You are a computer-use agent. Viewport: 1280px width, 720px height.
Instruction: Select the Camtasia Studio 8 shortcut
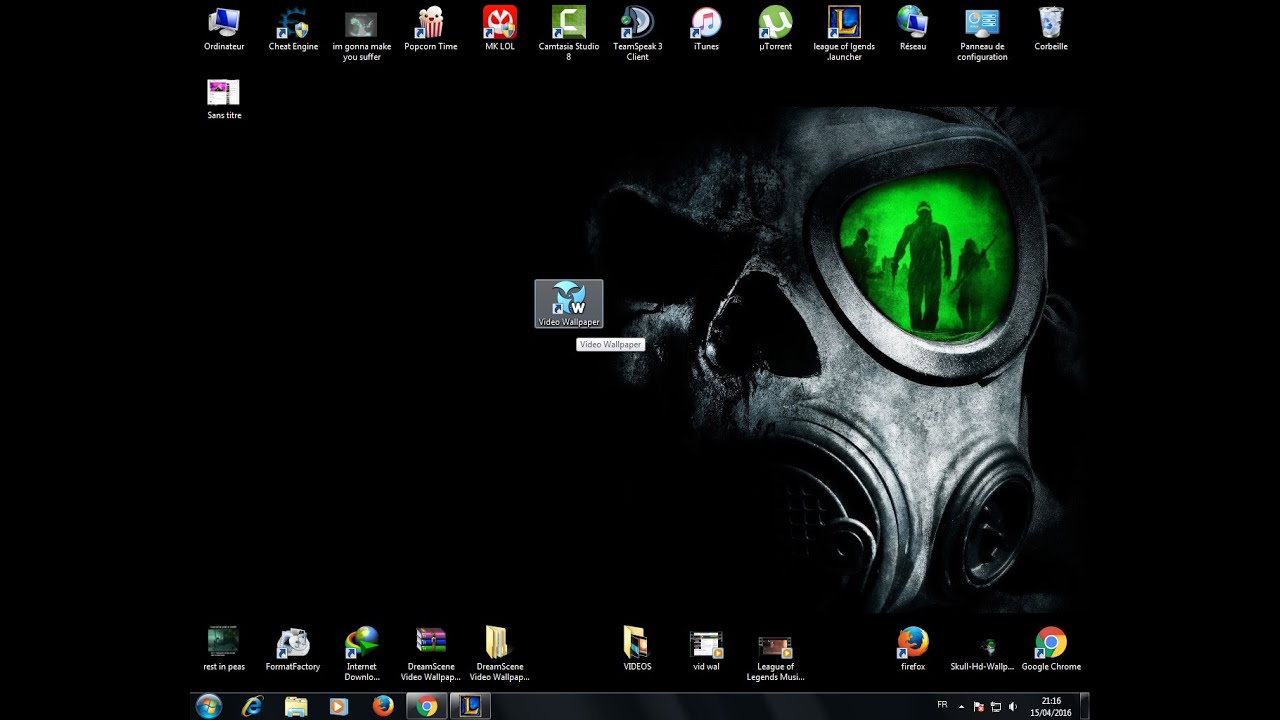point(569,34)
